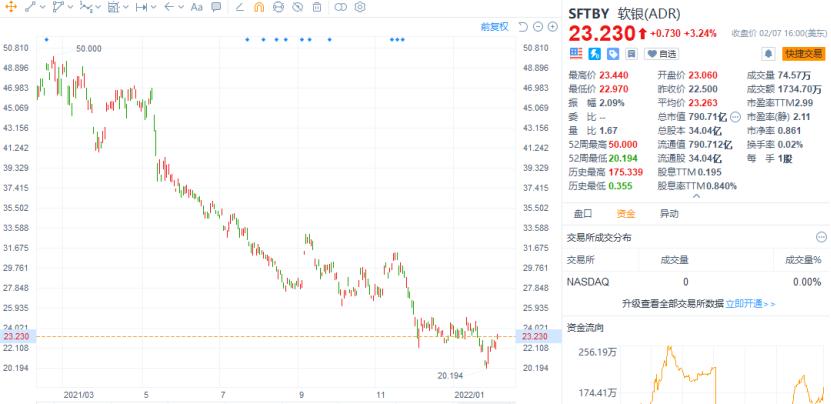Select the numbered wave drawing tool
The height and width of the screenshot is (404, 831).
(85, 7)
